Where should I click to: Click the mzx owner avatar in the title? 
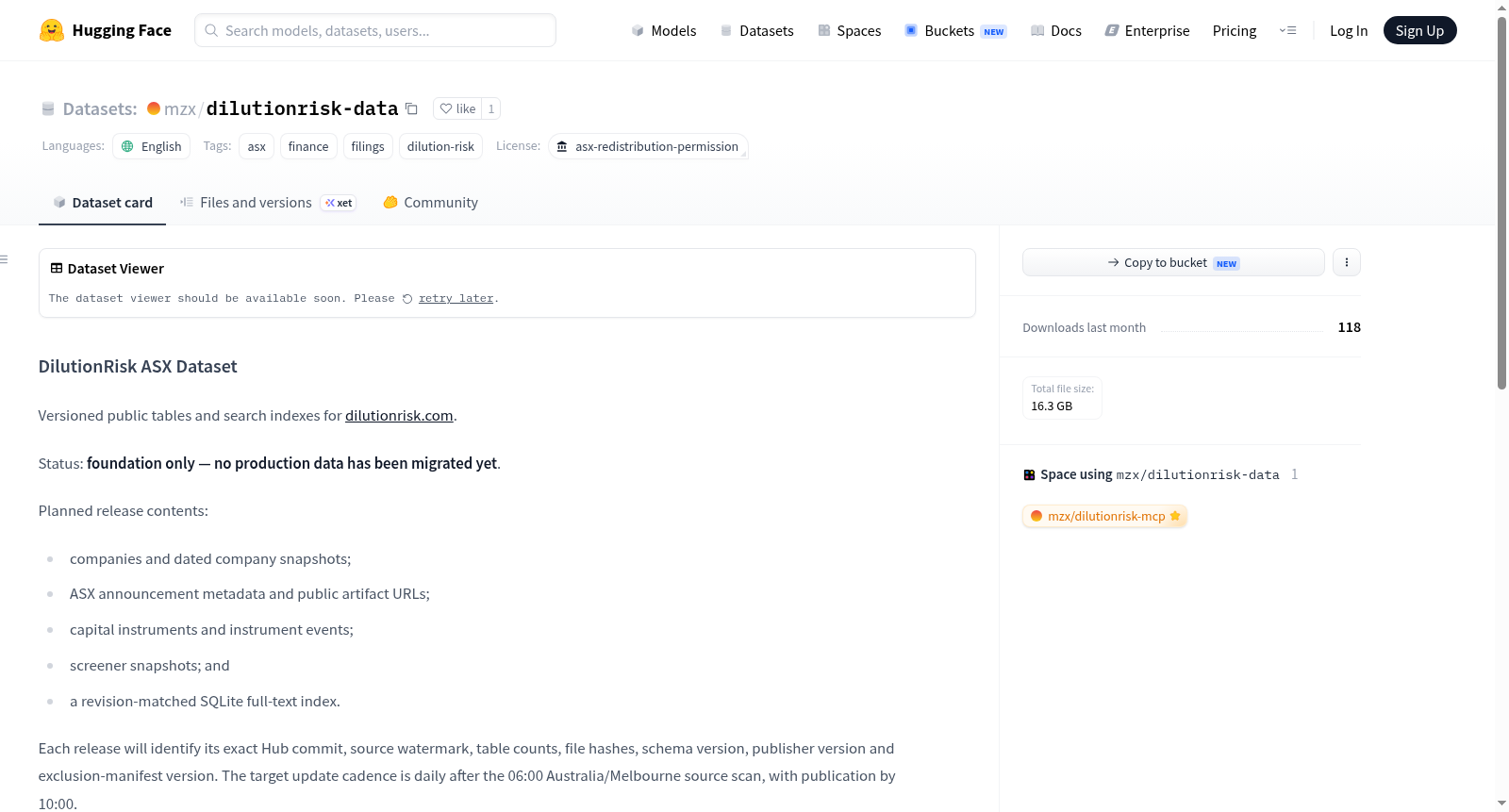[154, 108]
